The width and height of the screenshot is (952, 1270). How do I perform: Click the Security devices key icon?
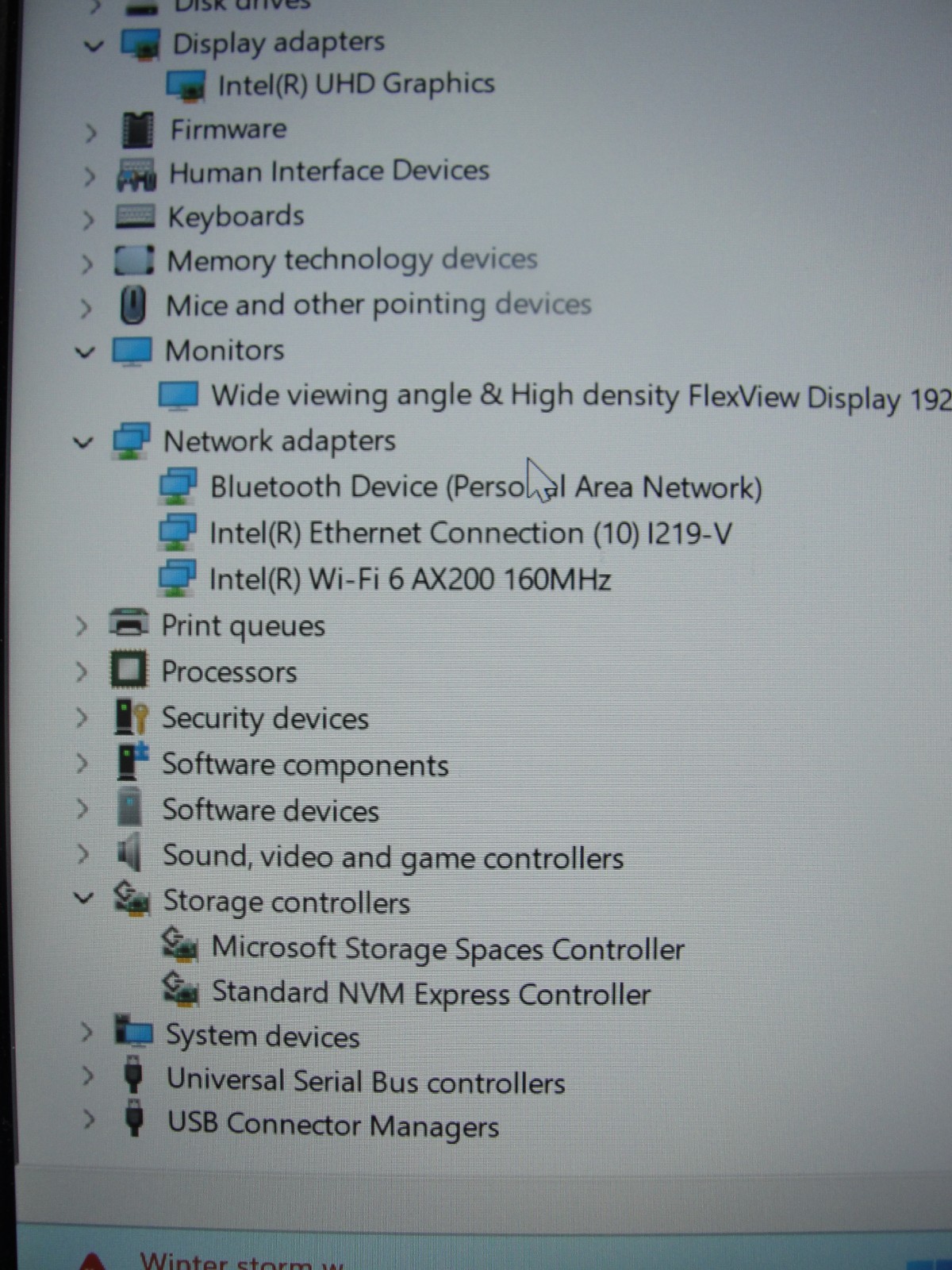(131, 717)
